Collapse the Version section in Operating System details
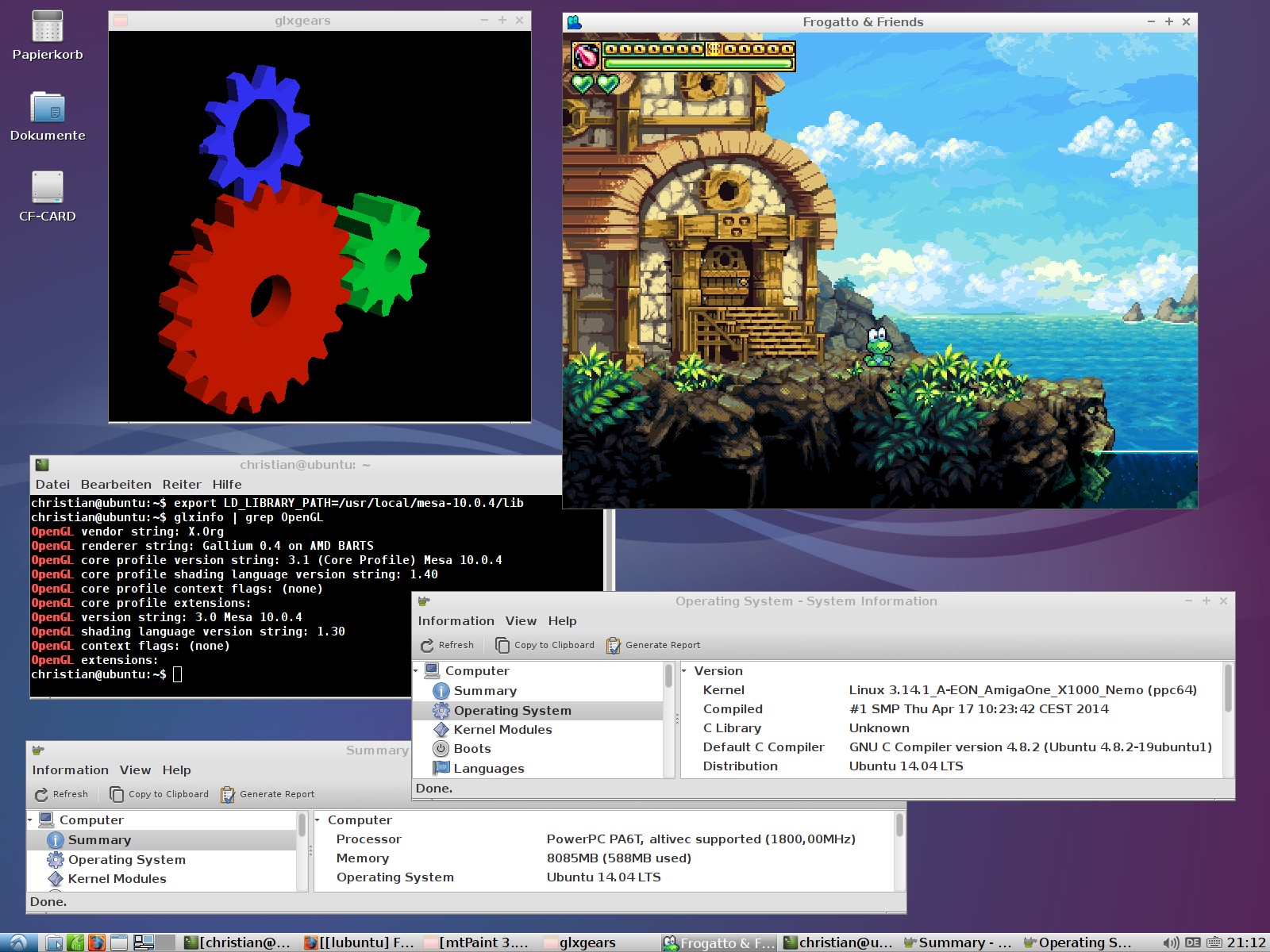Screen dimensions: 1270x952 click(684, 671)
